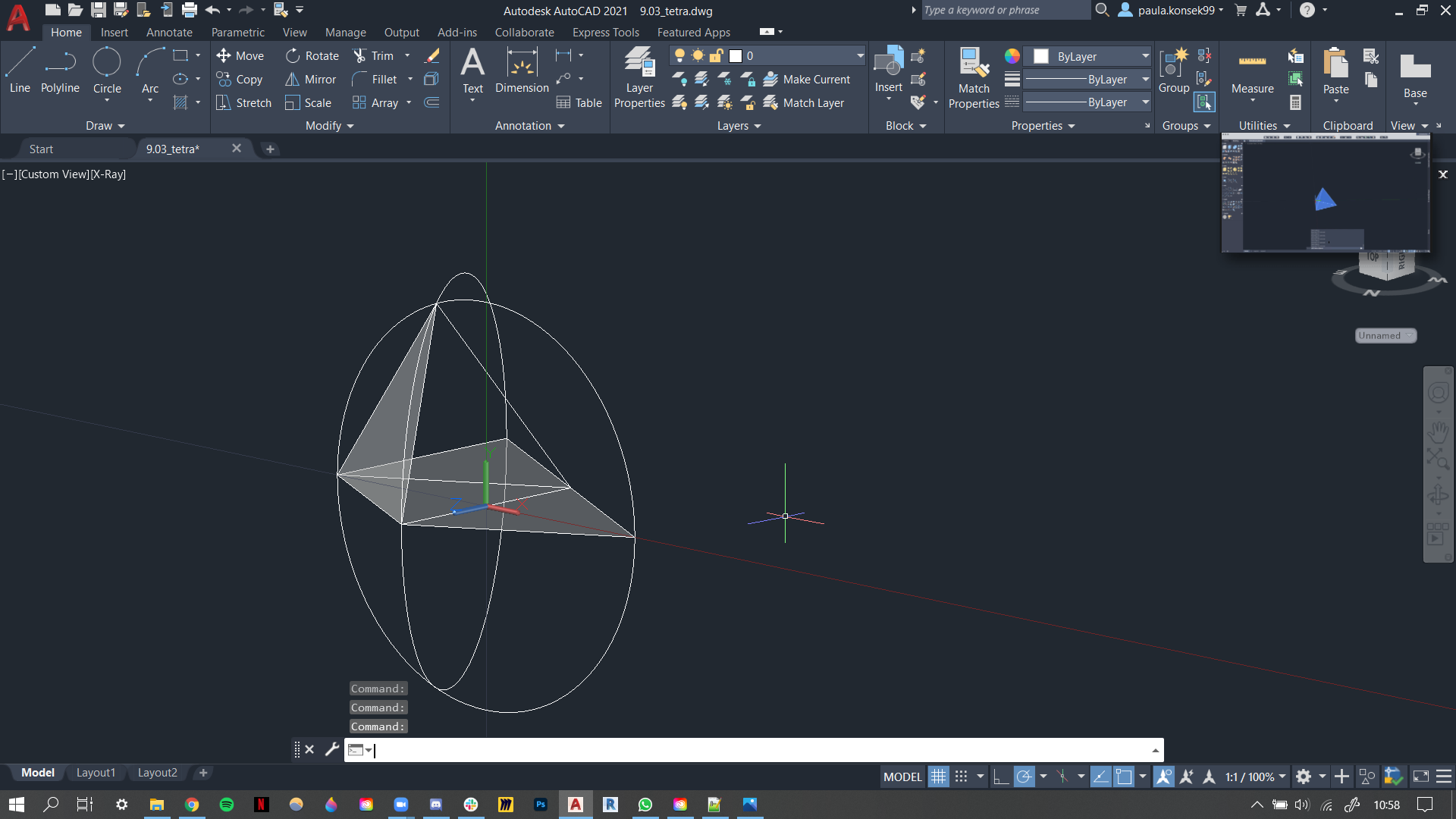This screenshot has height=819, width=1456.
Task: Toggle drawing grid display in status bar
Action: [x=938, y=777]
